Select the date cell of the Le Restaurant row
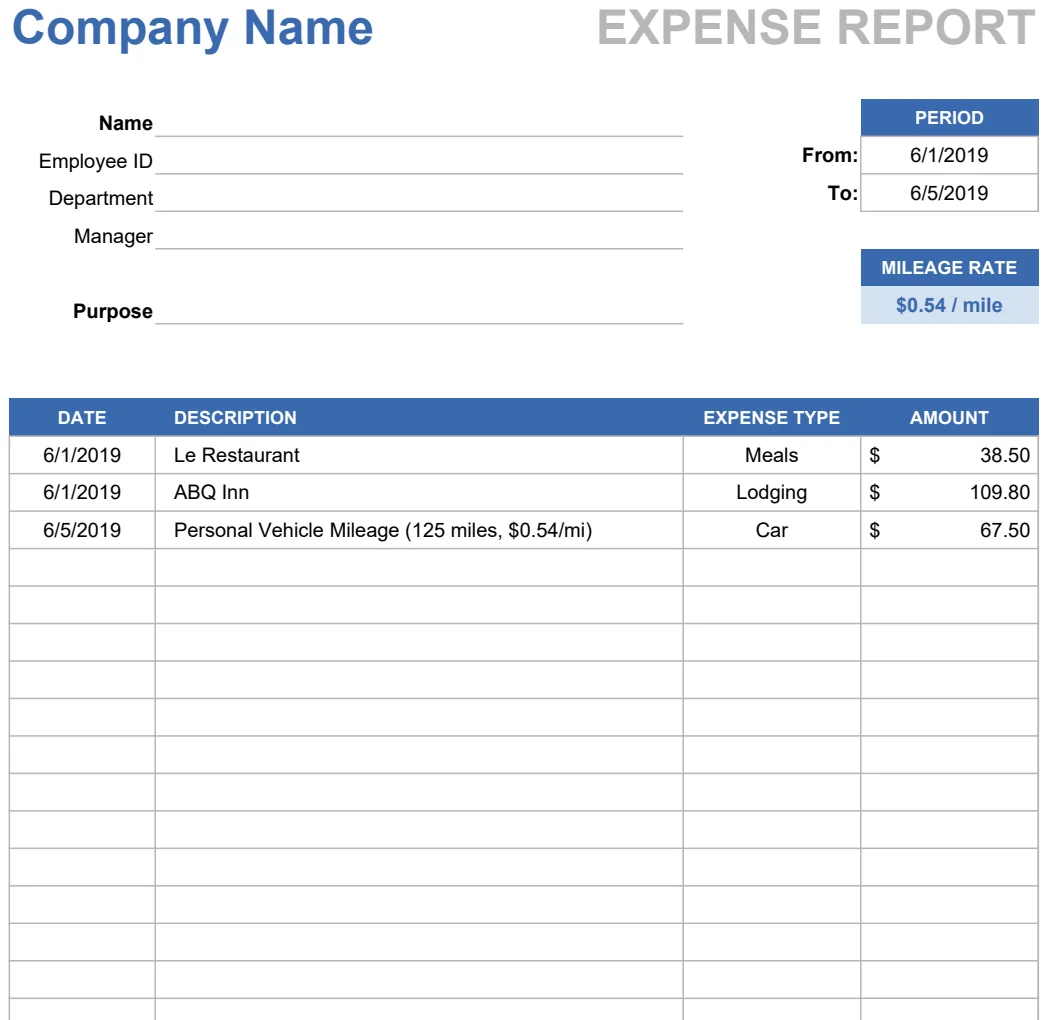The height and width of the screenshot is (1020, 1048). coord(82,455)
